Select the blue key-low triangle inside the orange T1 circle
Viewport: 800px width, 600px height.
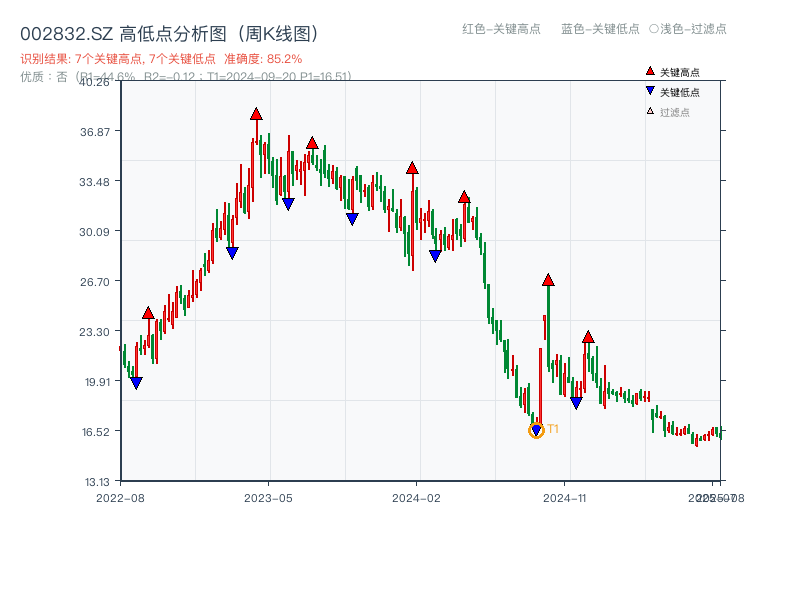pyautogui.click(x=536, y=431)
